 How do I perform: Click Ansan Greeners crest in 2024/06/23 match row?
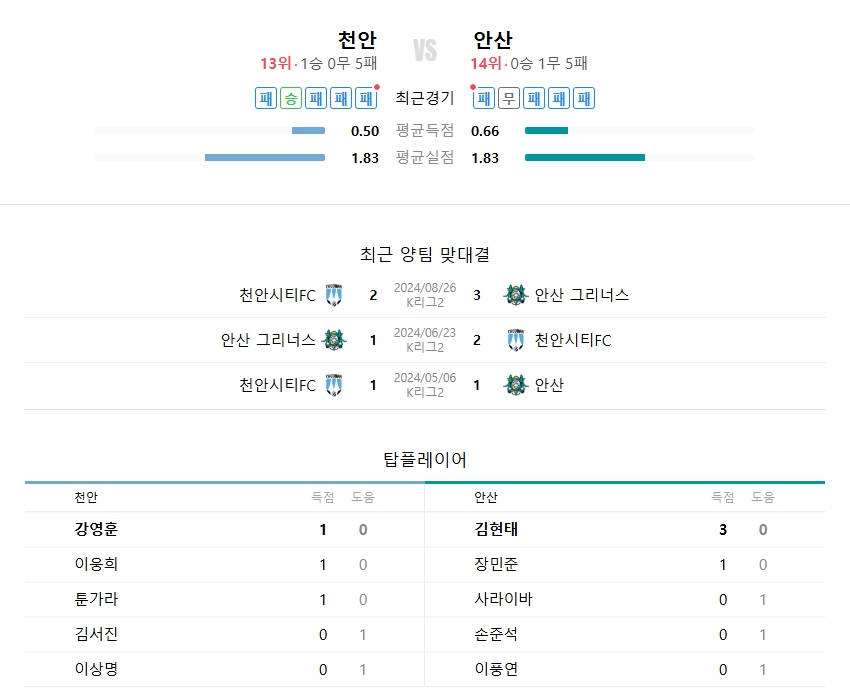(x=334, y=340)
